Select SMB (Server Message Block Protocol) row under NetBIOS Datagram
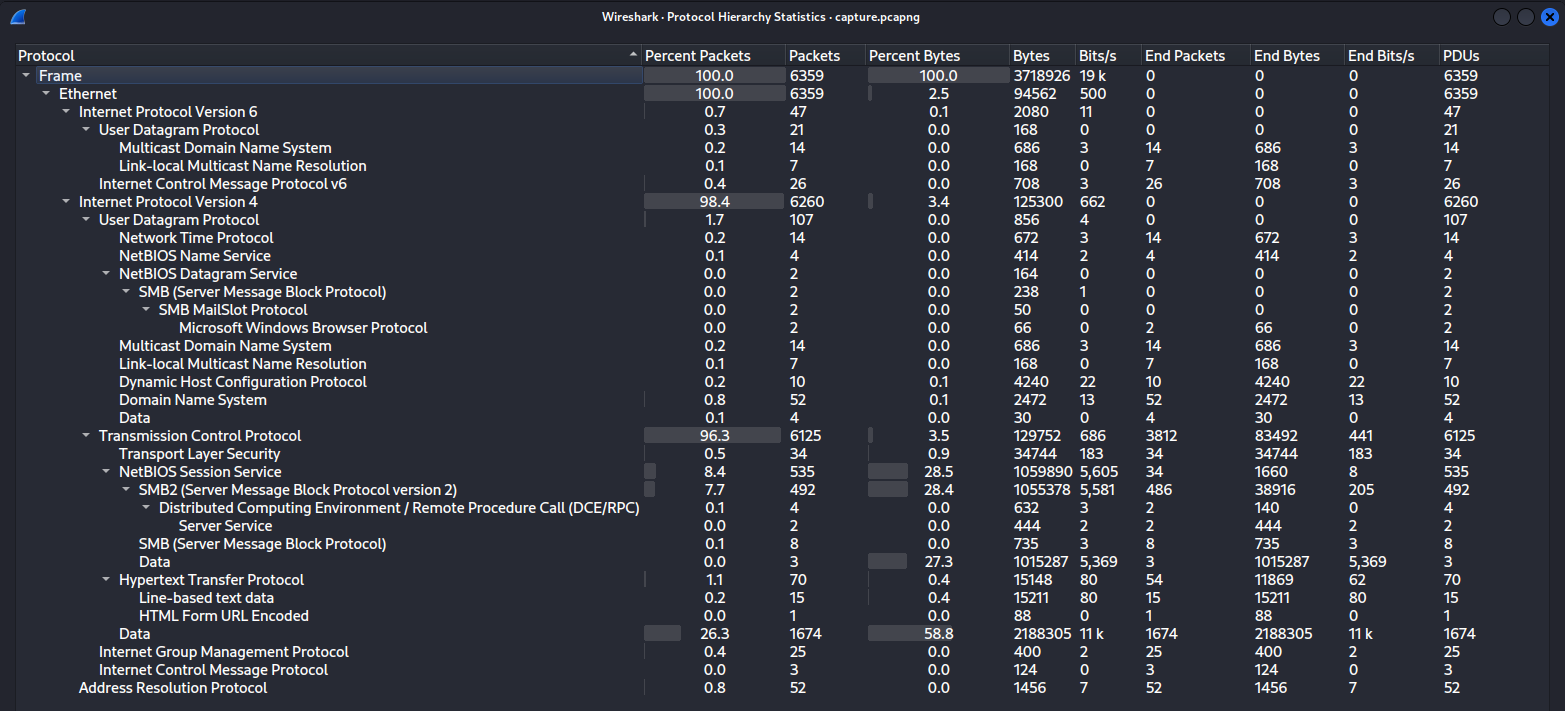Viewport: 1565px width, 711px height. click(782, 292)
